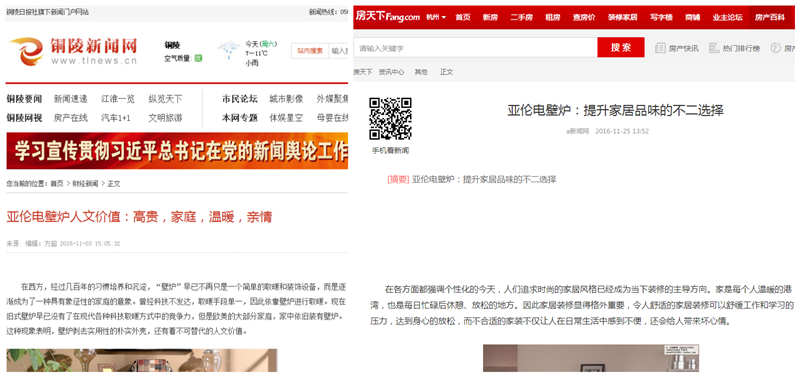
Task: Open the 业主论坛 nav item
Action: click(x=728, y=17)
